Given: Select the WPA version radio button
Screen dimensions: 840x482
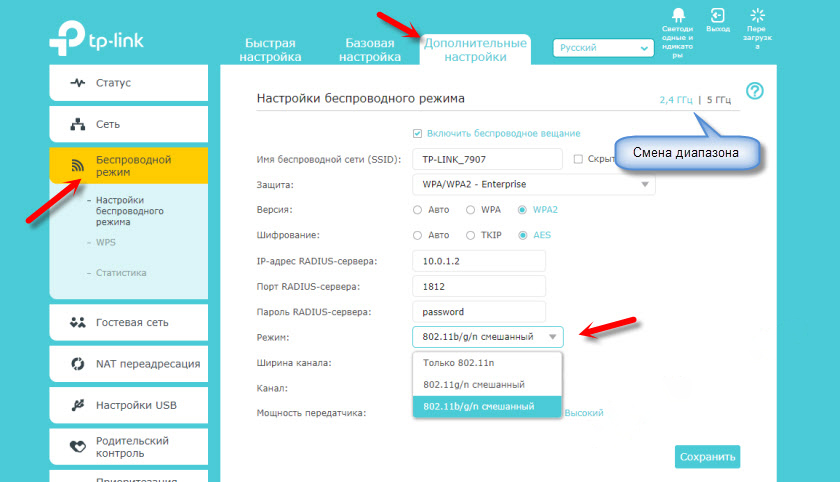Looking at the screenshot, I should (x=471, y=210).
